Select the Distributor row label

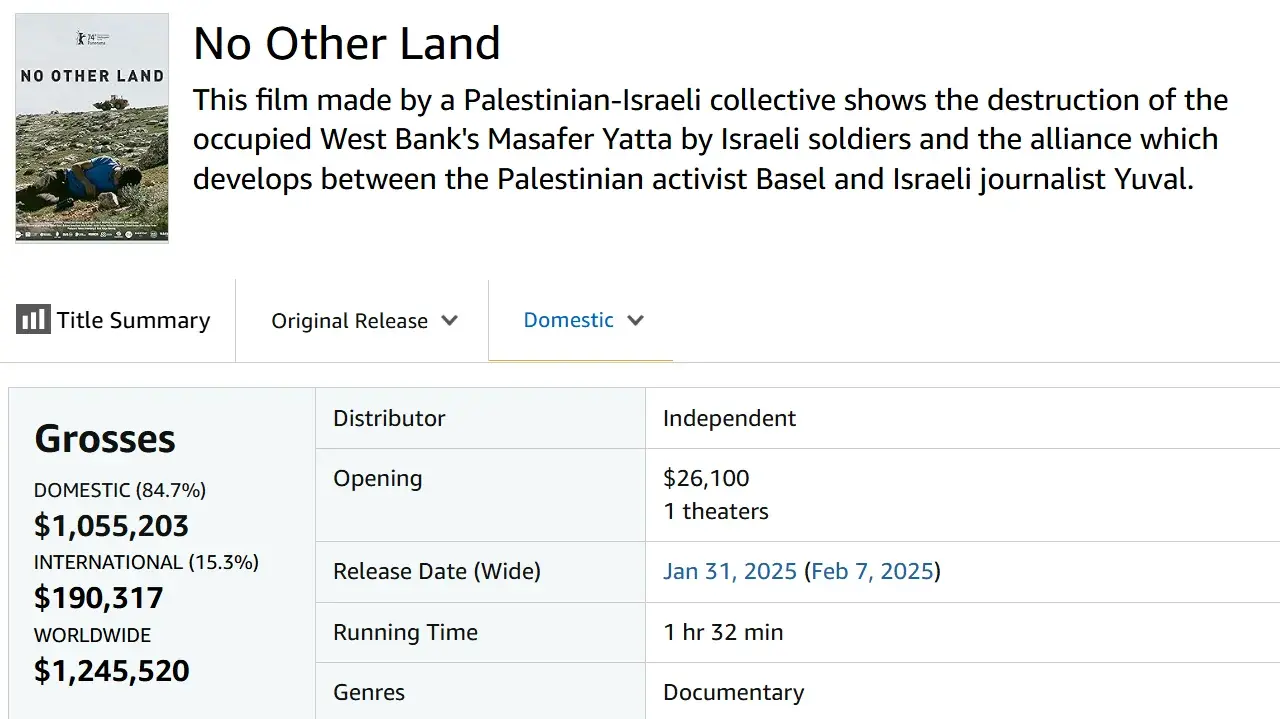pos(389,418)
